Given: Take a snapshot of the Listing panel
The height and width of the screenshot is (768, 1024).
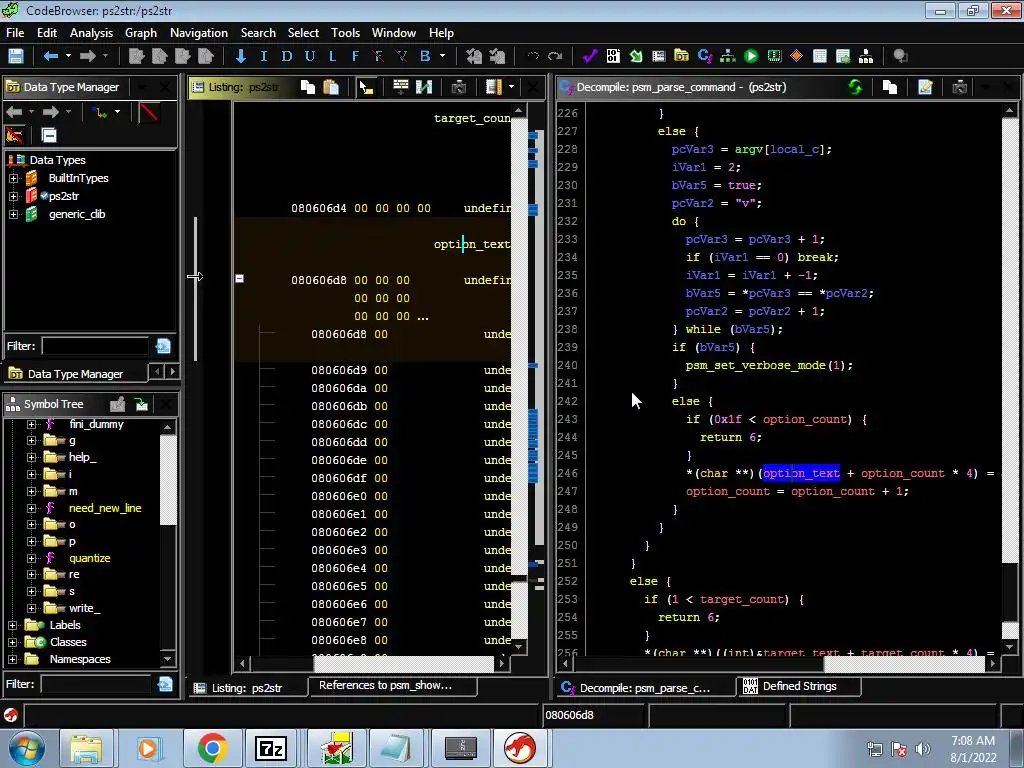Looking at the screenshot, I should [458, 87].
